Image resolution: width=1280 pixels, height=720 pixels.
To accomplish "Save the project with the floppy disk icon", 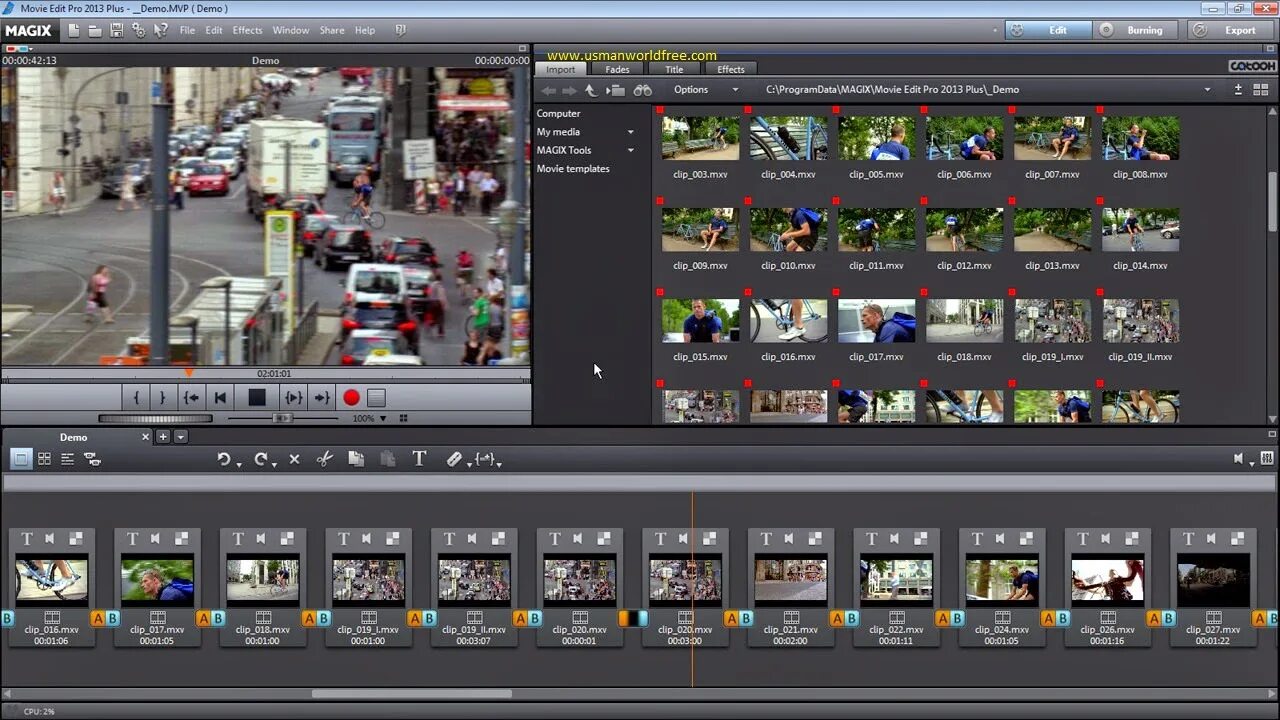I will coord(117,30).
